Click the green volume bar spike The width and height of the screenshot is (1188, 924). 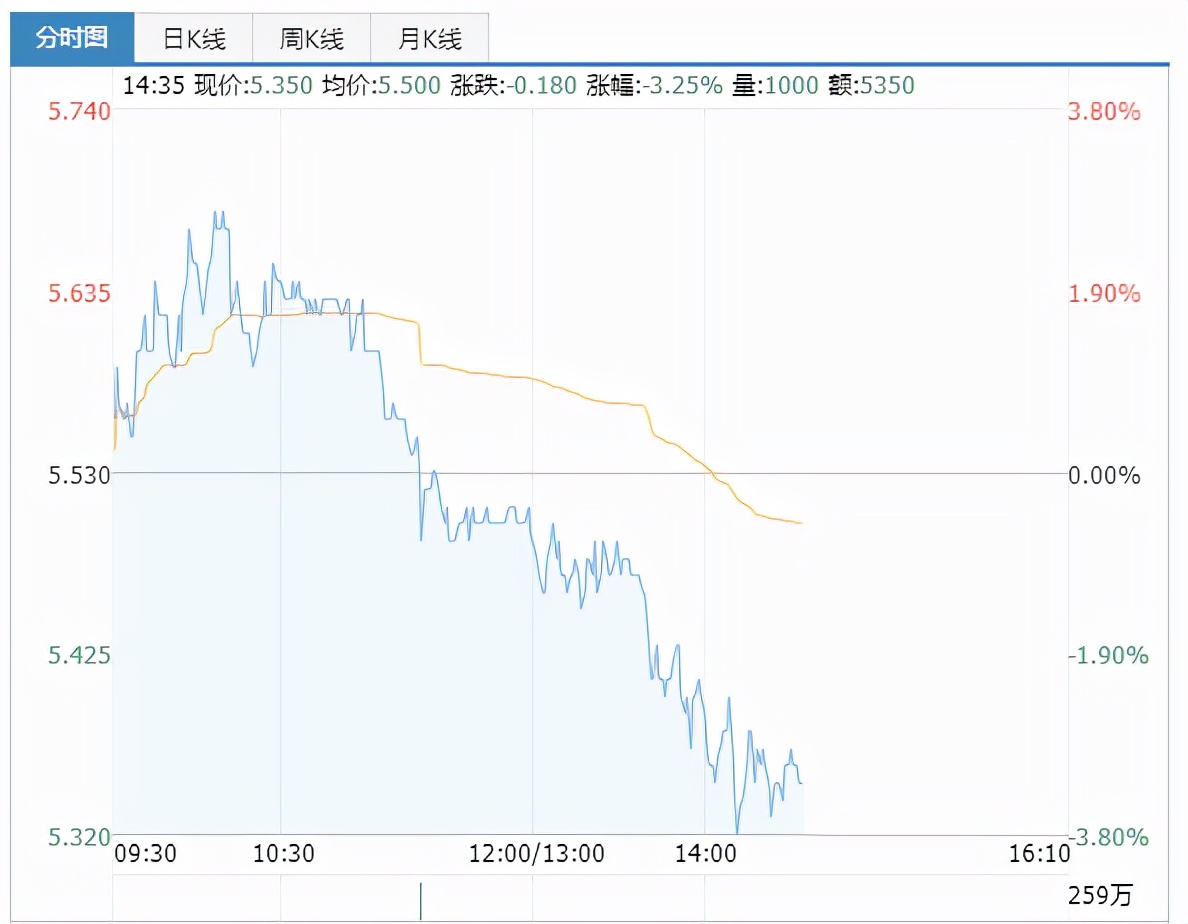(x=421, y=900)
